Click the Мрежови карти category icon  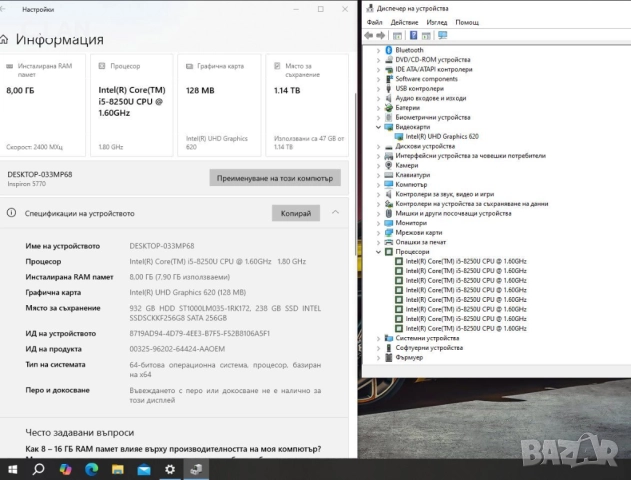coord(389,232)
